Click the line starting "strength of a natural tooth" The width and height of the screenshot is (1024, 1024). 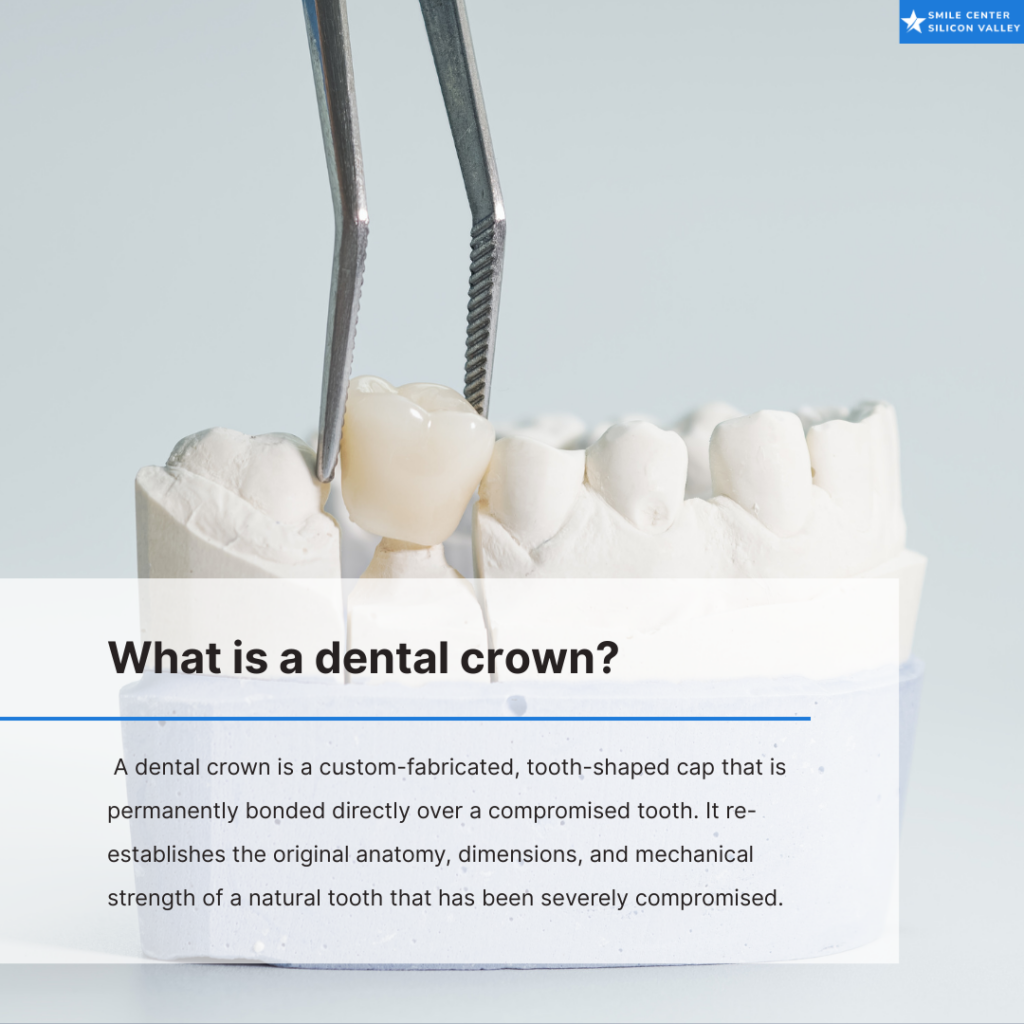445,898
